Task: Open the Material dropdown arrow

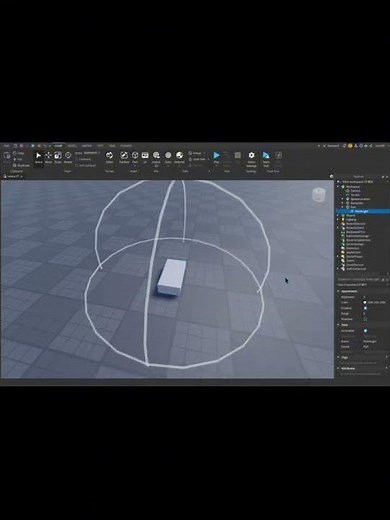Action: pyautogui.click(x=179, y=166)
